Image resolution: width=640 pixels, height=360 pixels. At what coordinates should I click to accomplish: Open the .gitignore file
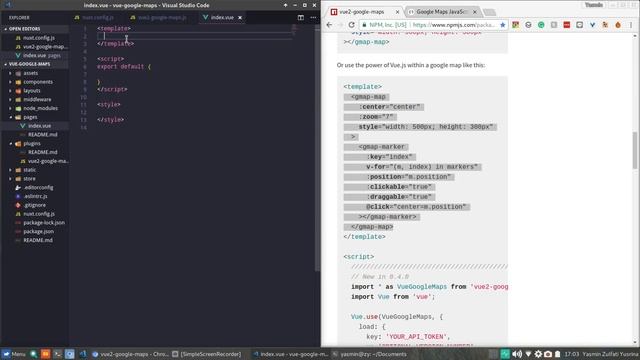pyautogui.click(x=34, y=205)
